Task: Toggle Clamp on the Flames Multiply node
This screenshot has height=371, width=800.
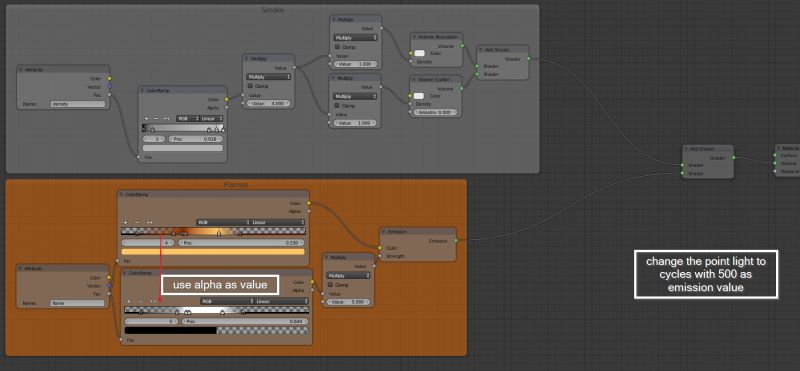Action: [x=330, y=284]
